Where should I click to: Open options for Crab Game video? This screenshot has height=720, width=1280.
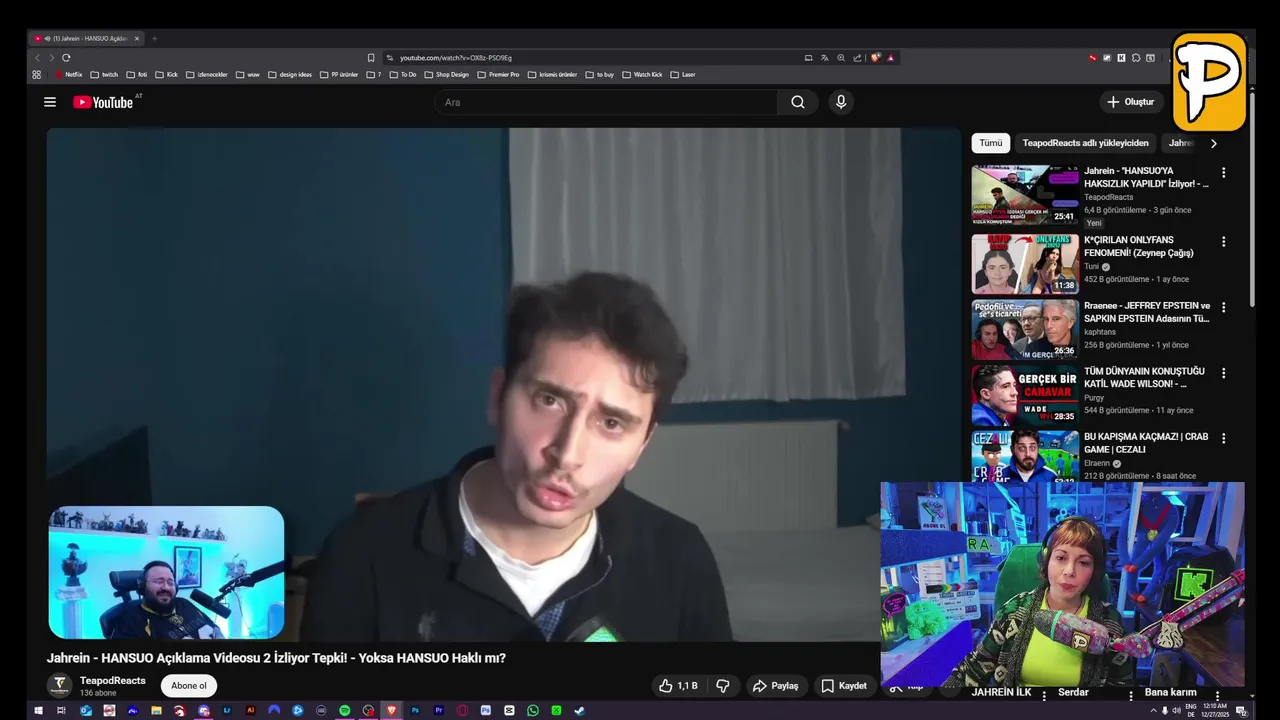(1223, 438)
